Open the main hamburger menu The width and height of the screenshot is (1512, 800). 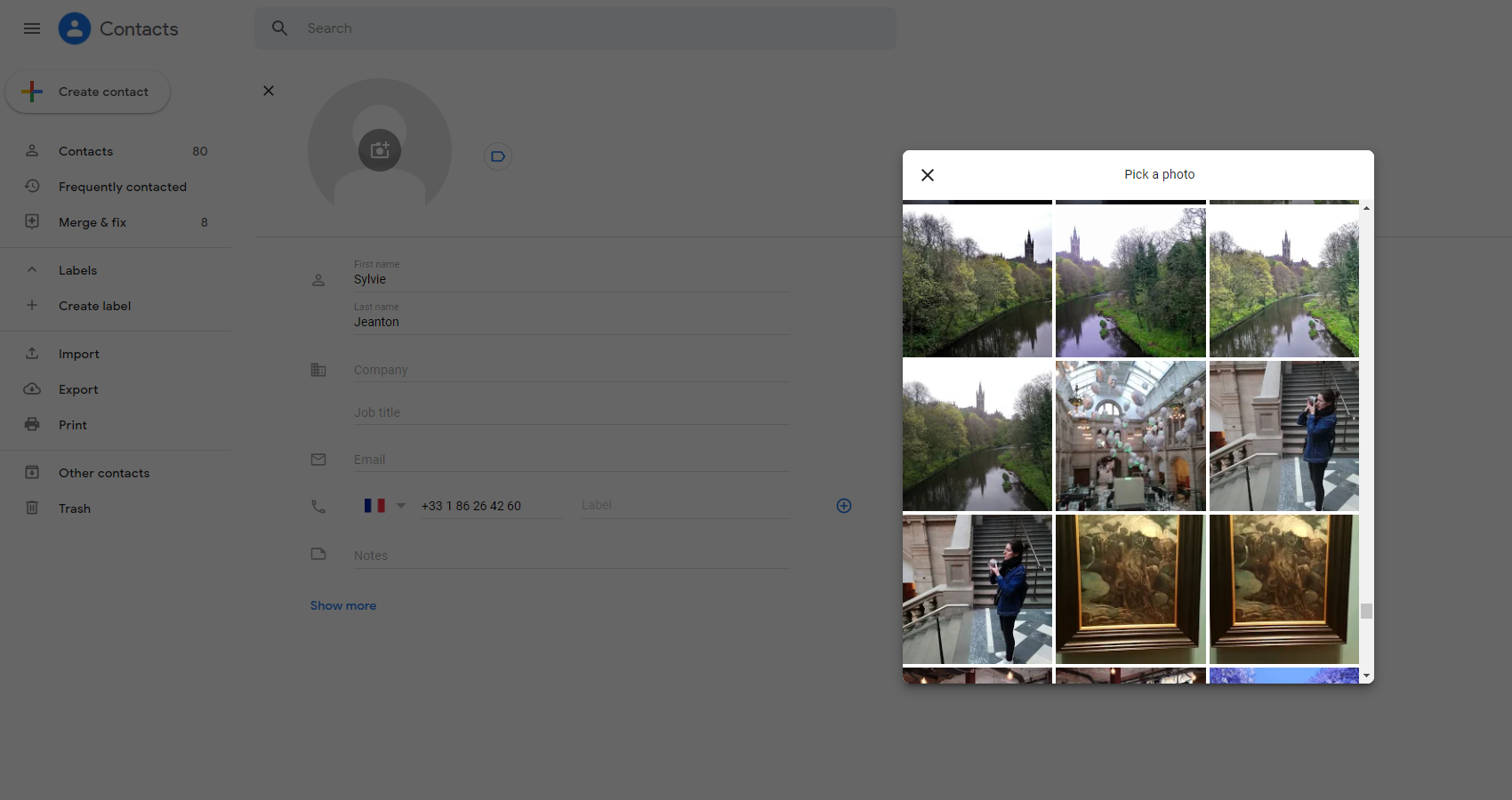click(32, 28)
